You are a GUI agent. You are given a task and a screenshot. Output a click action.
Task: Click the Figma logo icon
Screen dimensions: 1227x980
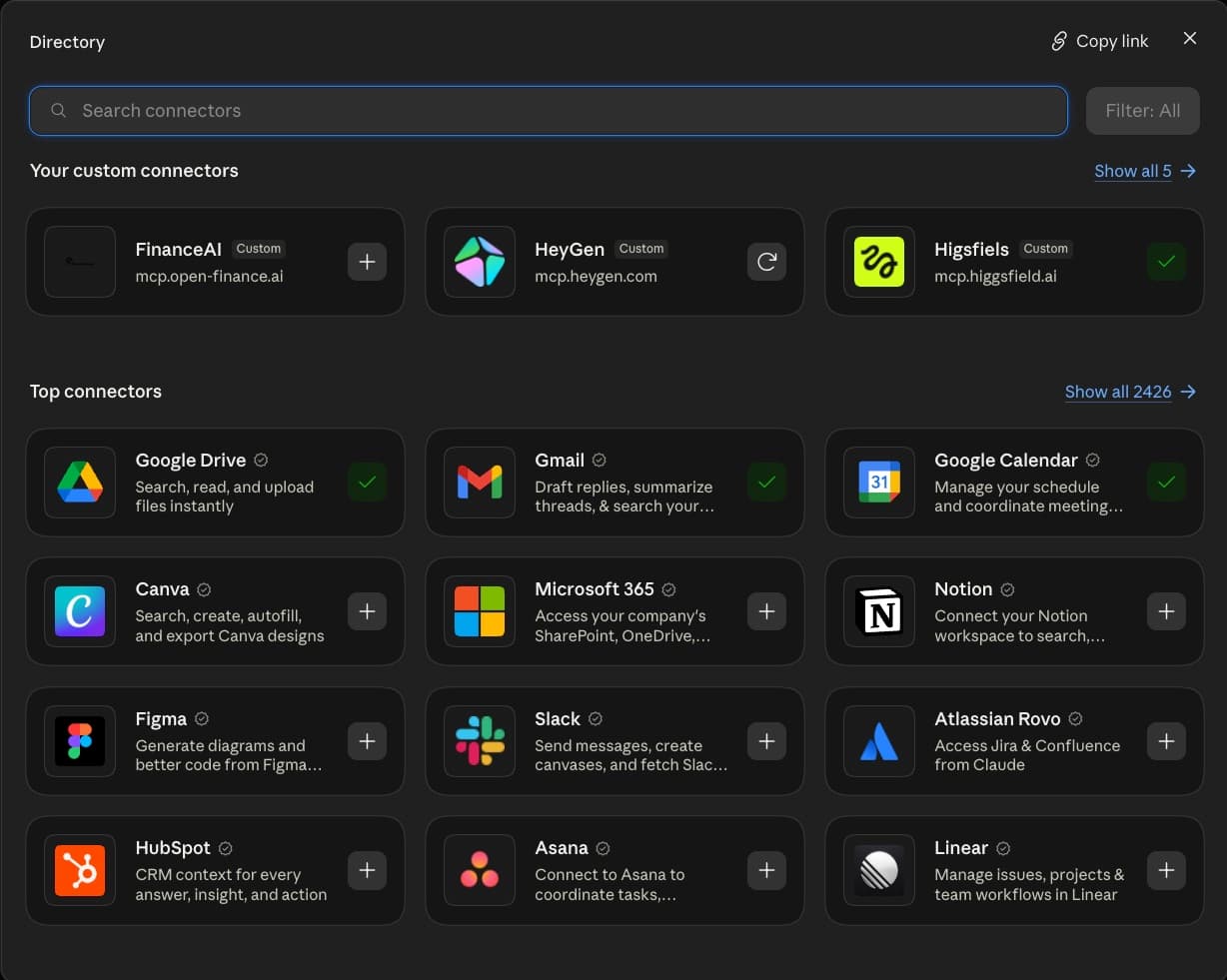(x=80, y=741)
